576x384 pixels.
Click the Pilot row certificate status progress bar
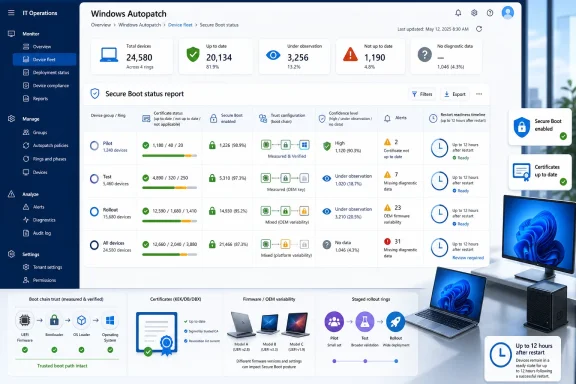click(x=169, y=156)
